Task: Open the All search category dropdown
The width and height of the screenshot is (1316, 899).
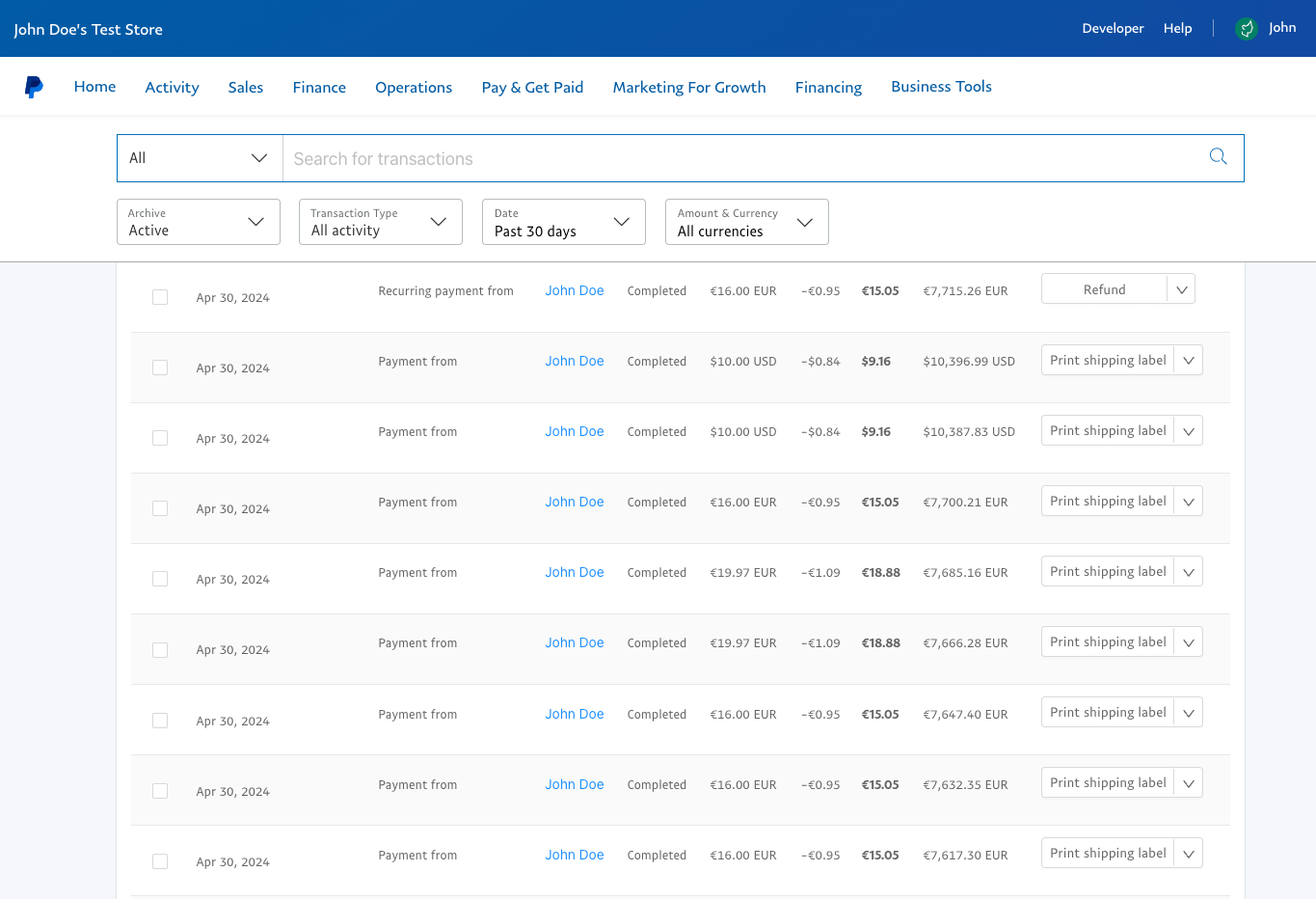Action: point(200,158)
